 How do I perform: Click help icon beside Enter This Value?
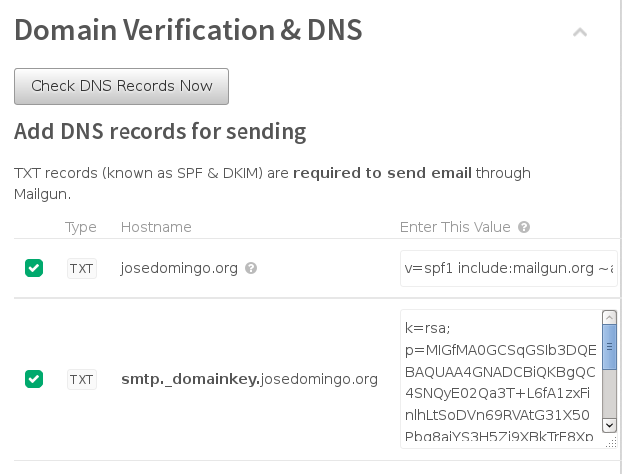tap(524, 228)
